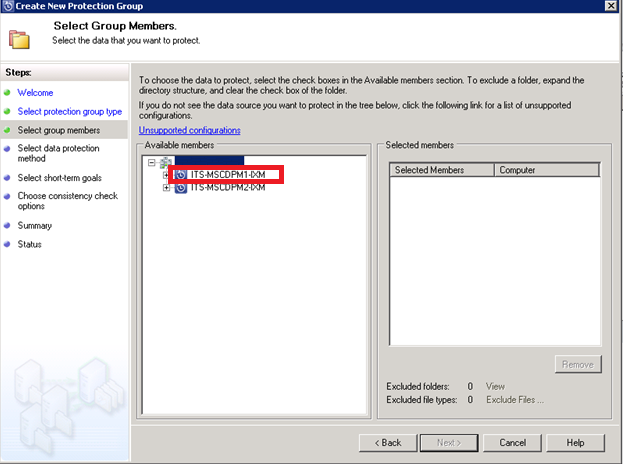Click the 'Excluded folders:' label

[x=418, y=387]
